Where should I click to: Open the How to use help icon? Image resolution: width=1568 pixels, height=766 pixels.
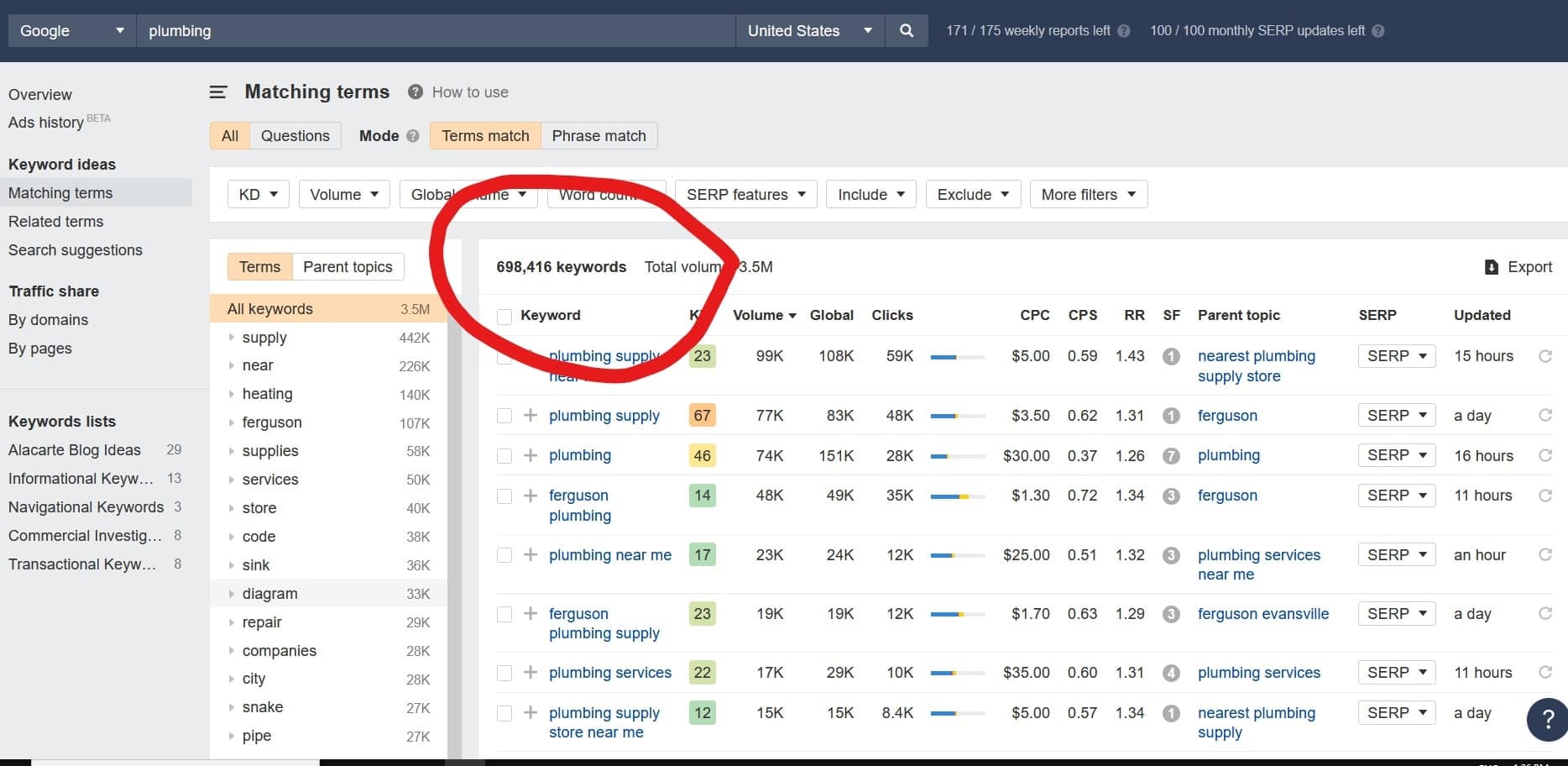click(415, 92)
